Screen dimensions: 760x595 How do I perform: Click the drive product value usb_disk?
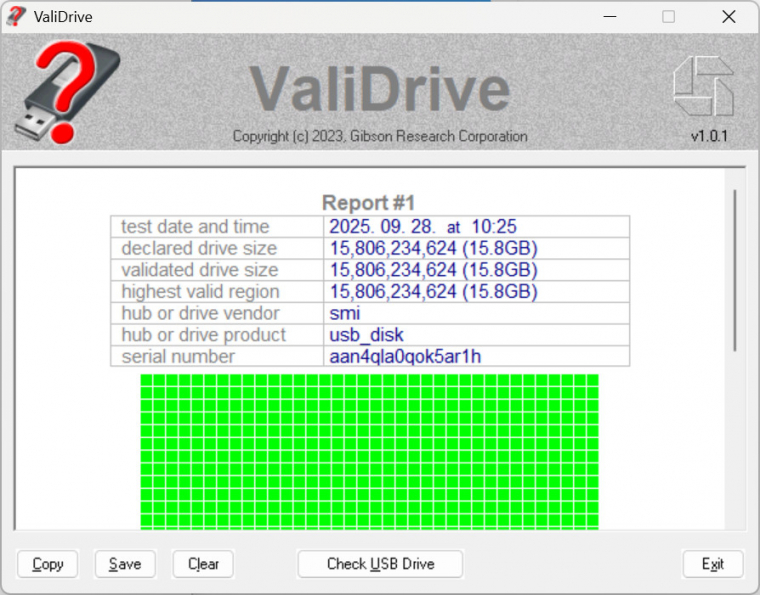click(x=366, y=335)
